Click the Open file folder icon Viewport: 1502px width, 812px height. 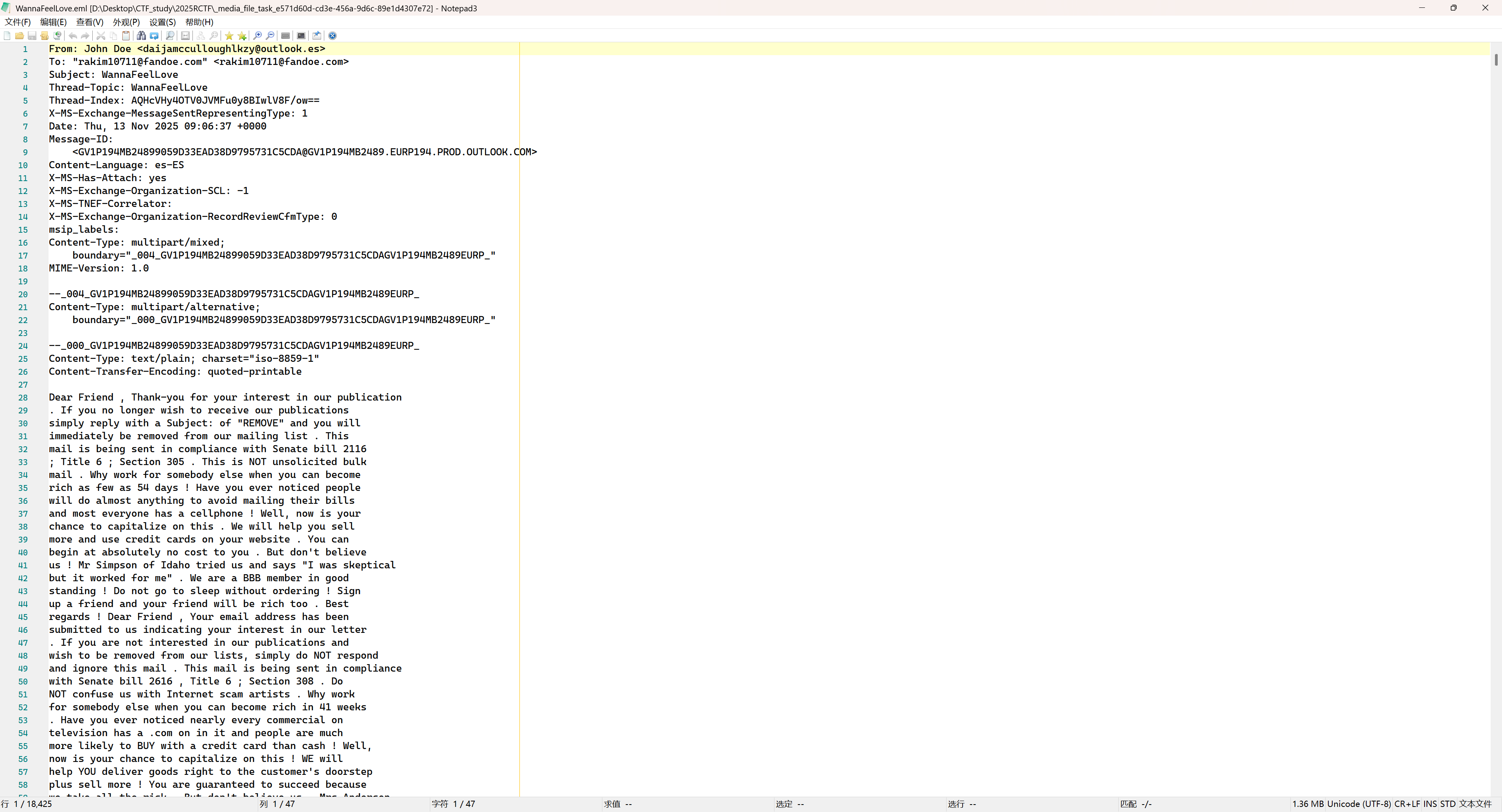[19, 36]
